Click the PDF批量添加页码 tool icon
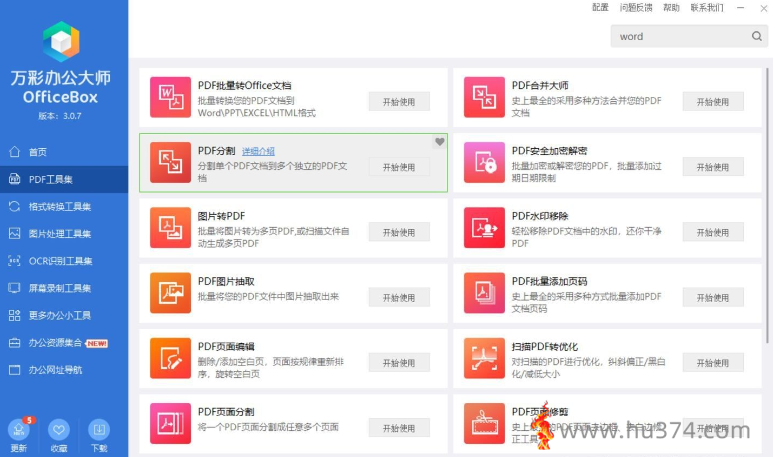The height and width of the screenshot is (457, 775). click(x=484, y=293)
